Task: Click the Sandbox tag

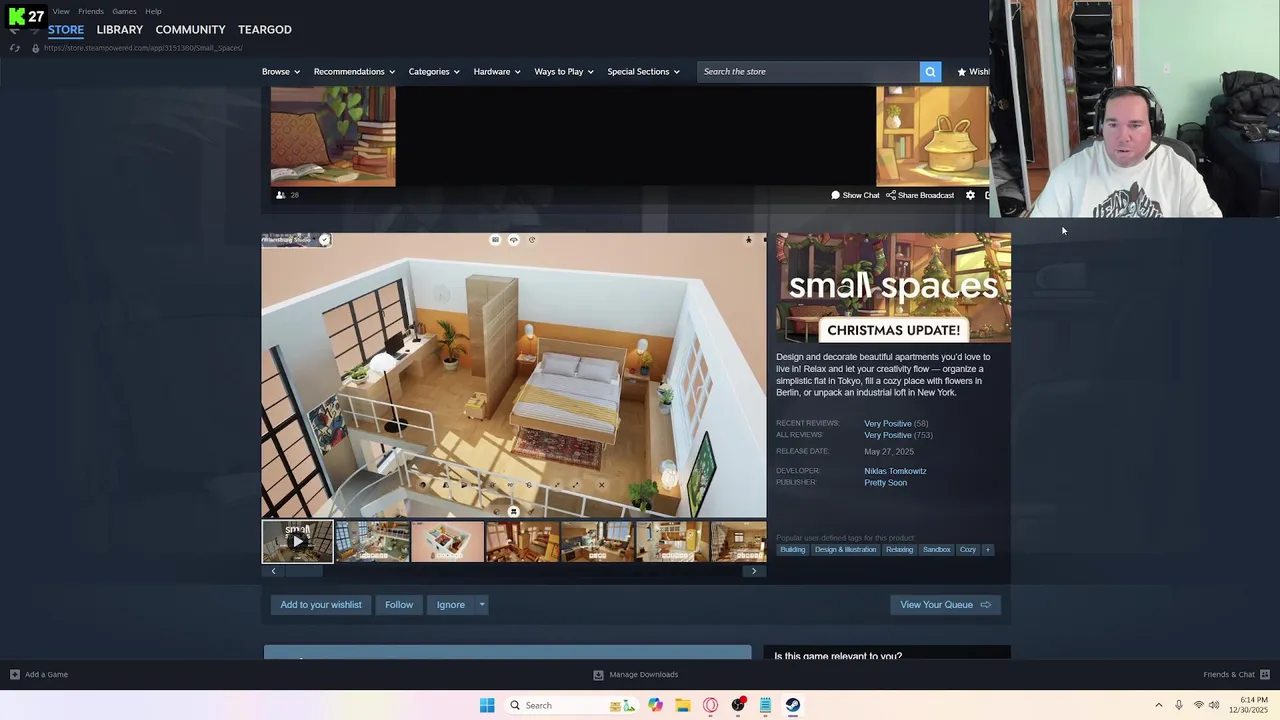Action: click(937, 549)
